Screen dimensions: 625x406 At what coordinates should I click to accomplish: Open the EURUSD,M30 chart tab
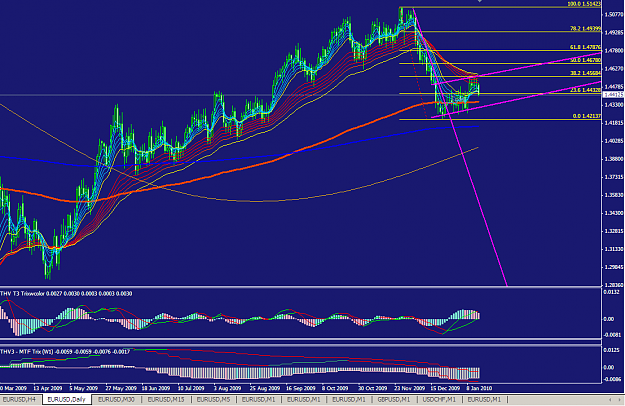(x=116, y=399)
